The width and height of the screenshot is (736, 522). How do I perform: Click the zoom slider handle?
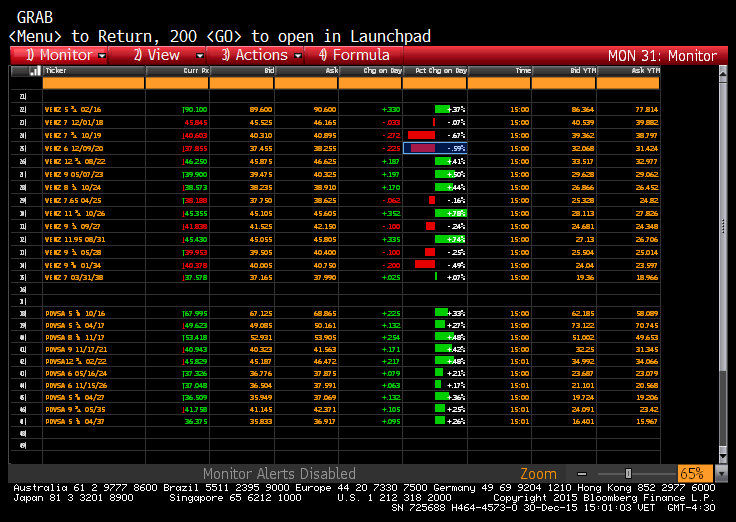click(x=628, y=474)
